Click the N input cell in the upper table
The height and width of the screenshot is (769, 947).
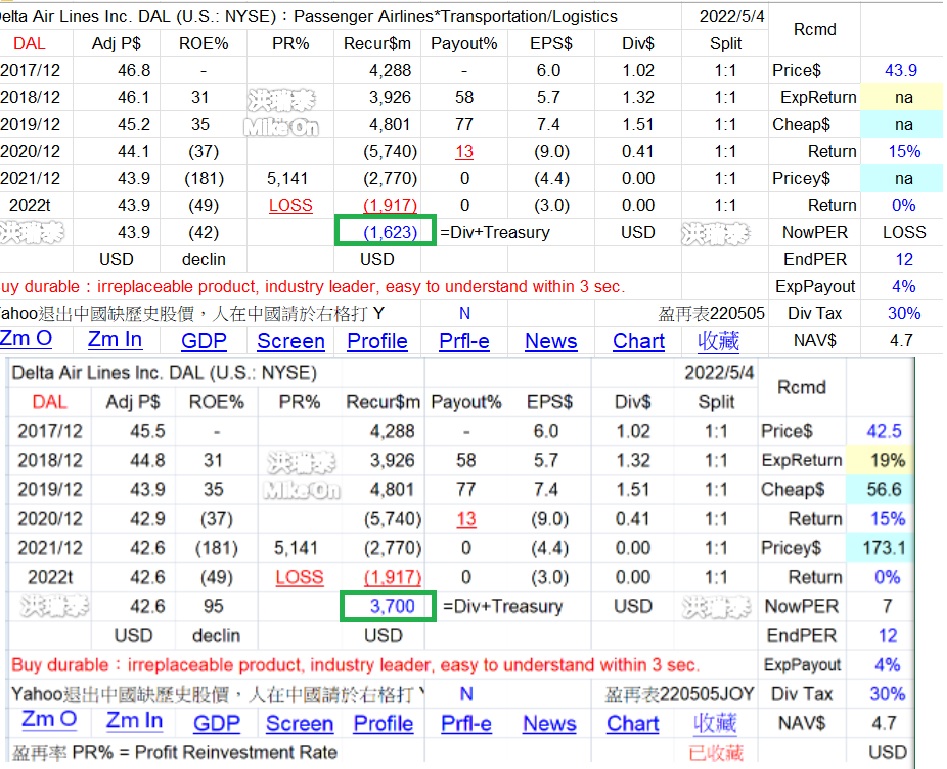[464, 314]
